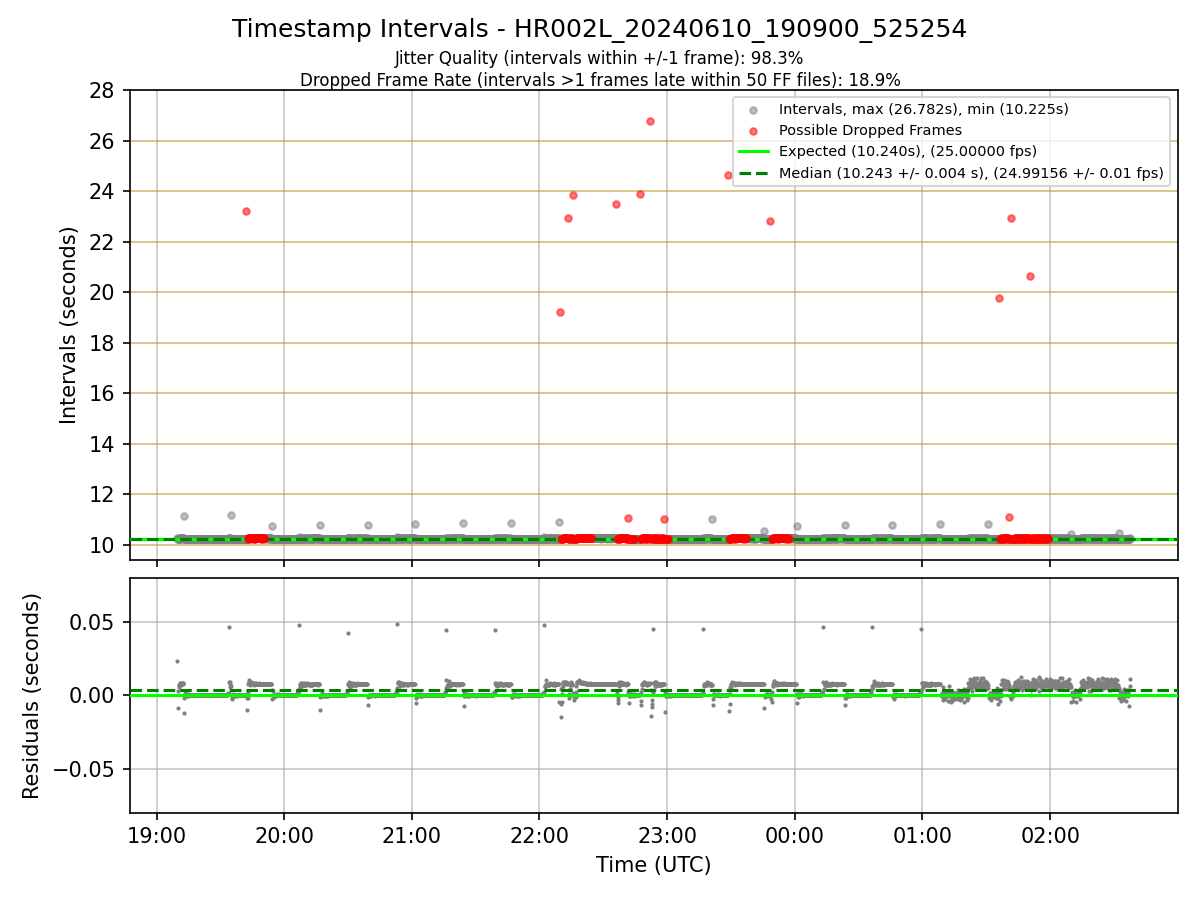Viewport: 1200px width, 900px height.
Task: Select the 'Dropped Frame Rate' 18.9% subtitle line
Action: pyautogui.click(x=600, y=80)
